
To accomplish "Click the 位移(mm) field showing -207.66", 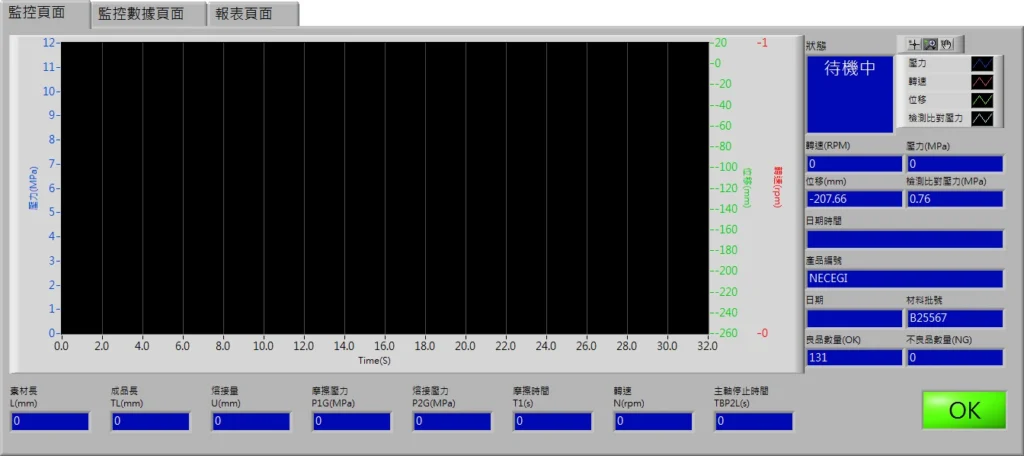I will tap(854, 199).
